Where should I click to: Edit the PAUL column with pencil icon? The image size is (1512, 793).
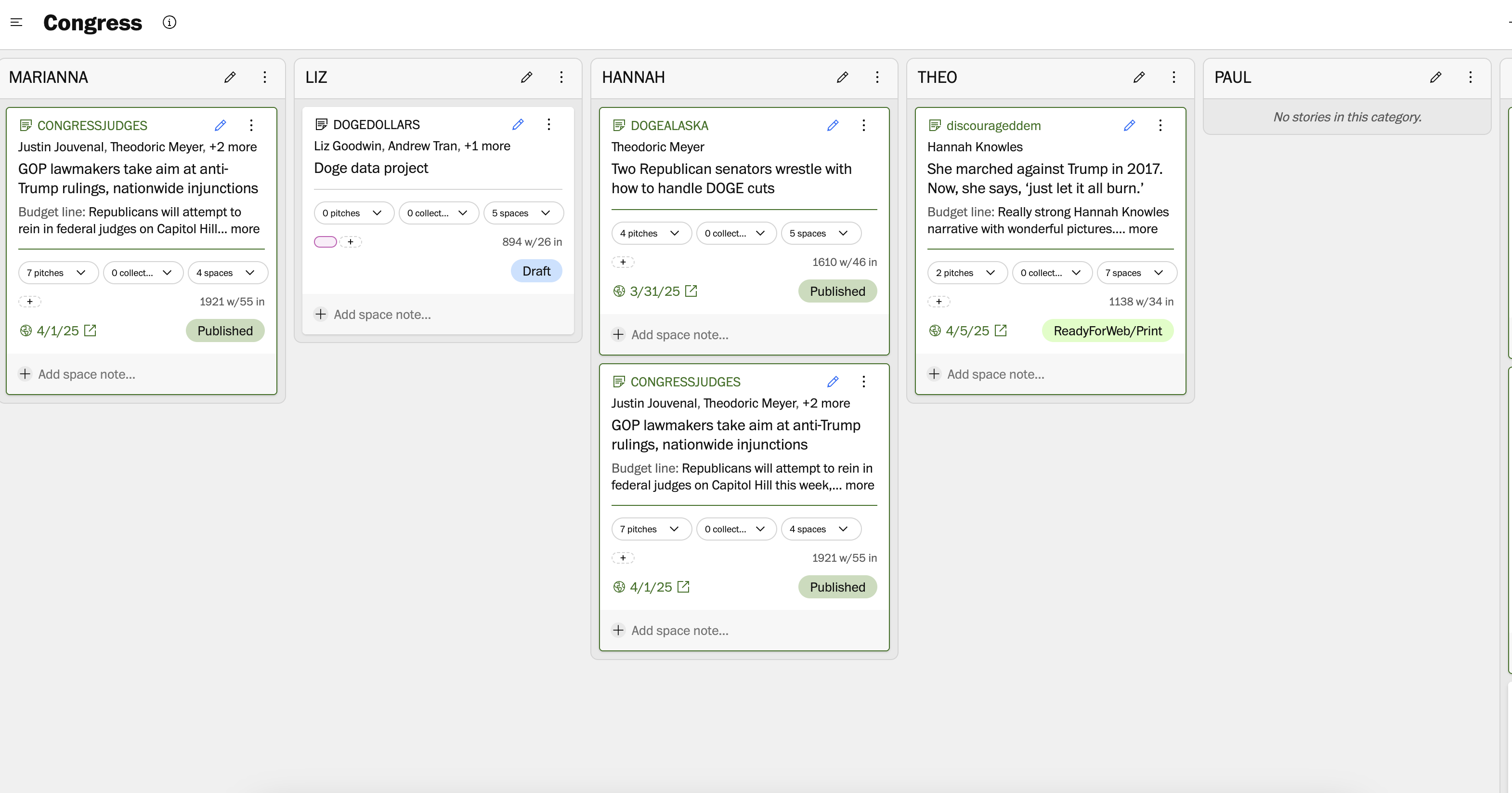(x=1436, y=77)
